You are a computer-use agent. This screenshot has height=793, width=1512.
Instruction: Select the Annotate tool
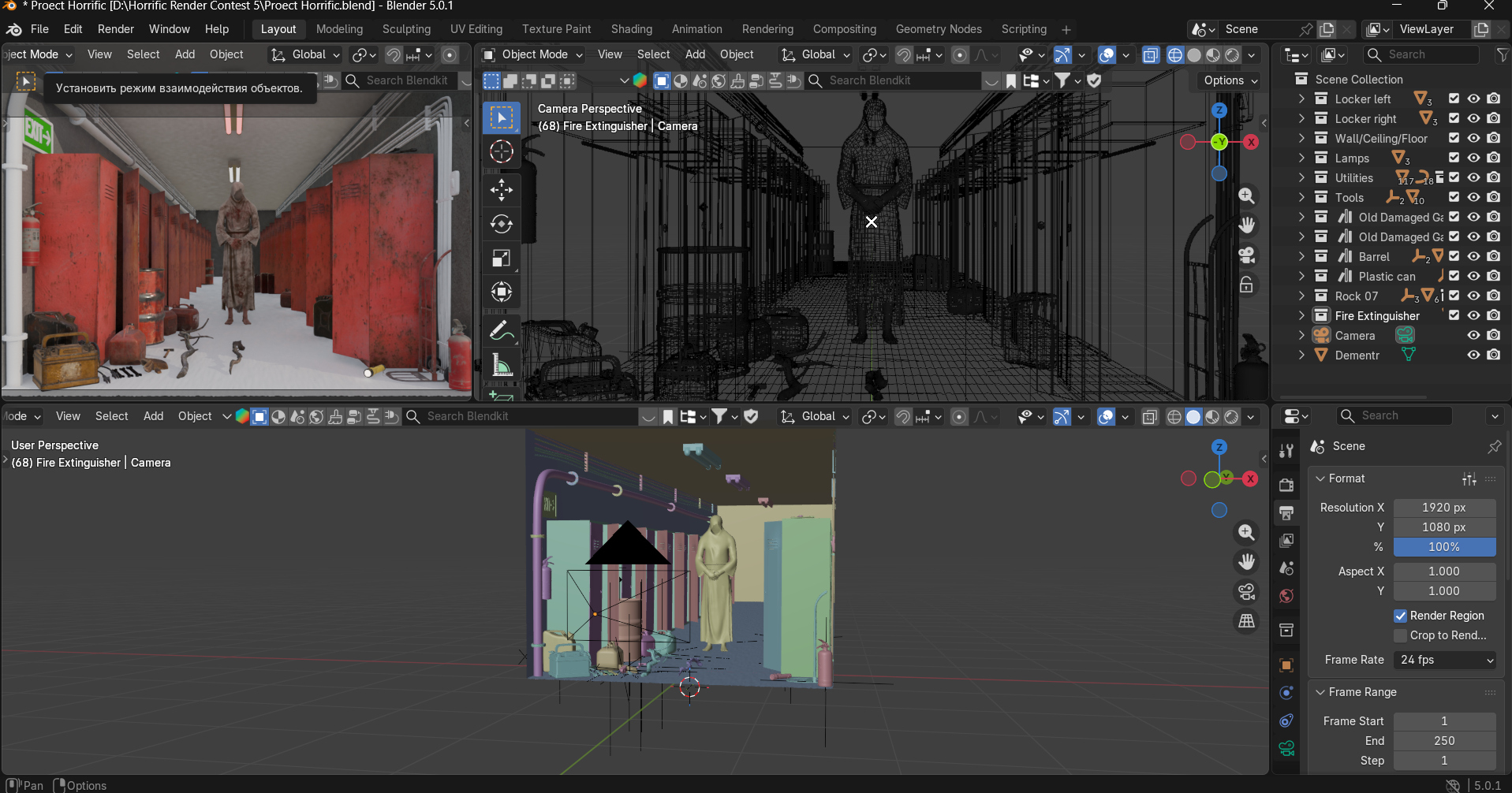(x=502, y=330)
